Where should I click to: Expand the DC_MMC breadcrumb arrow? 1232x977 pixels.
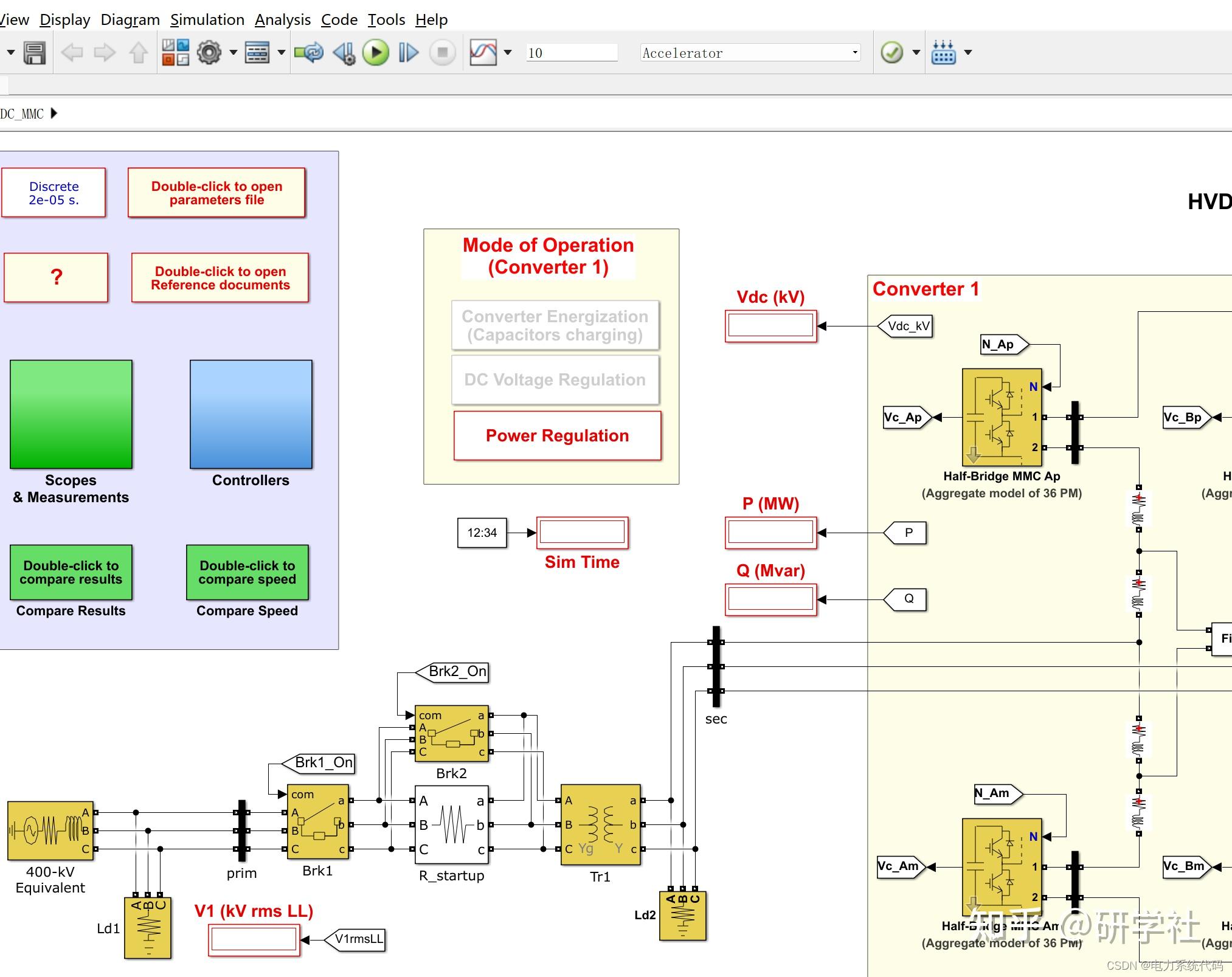54,113
